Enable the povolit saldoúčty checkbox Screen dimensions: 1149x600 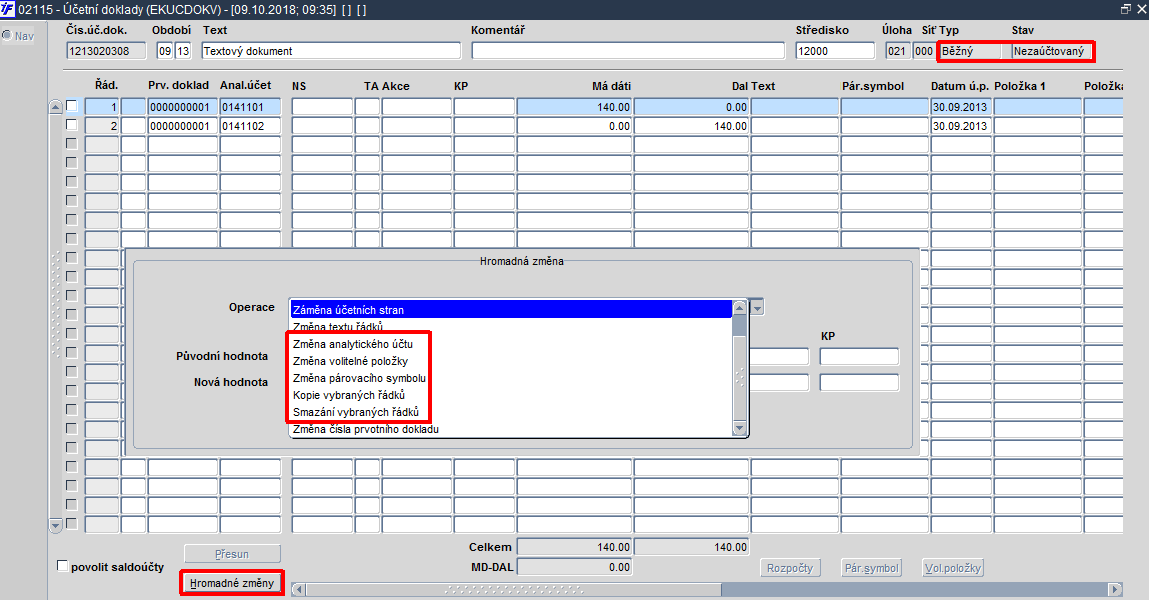point(62,566)
